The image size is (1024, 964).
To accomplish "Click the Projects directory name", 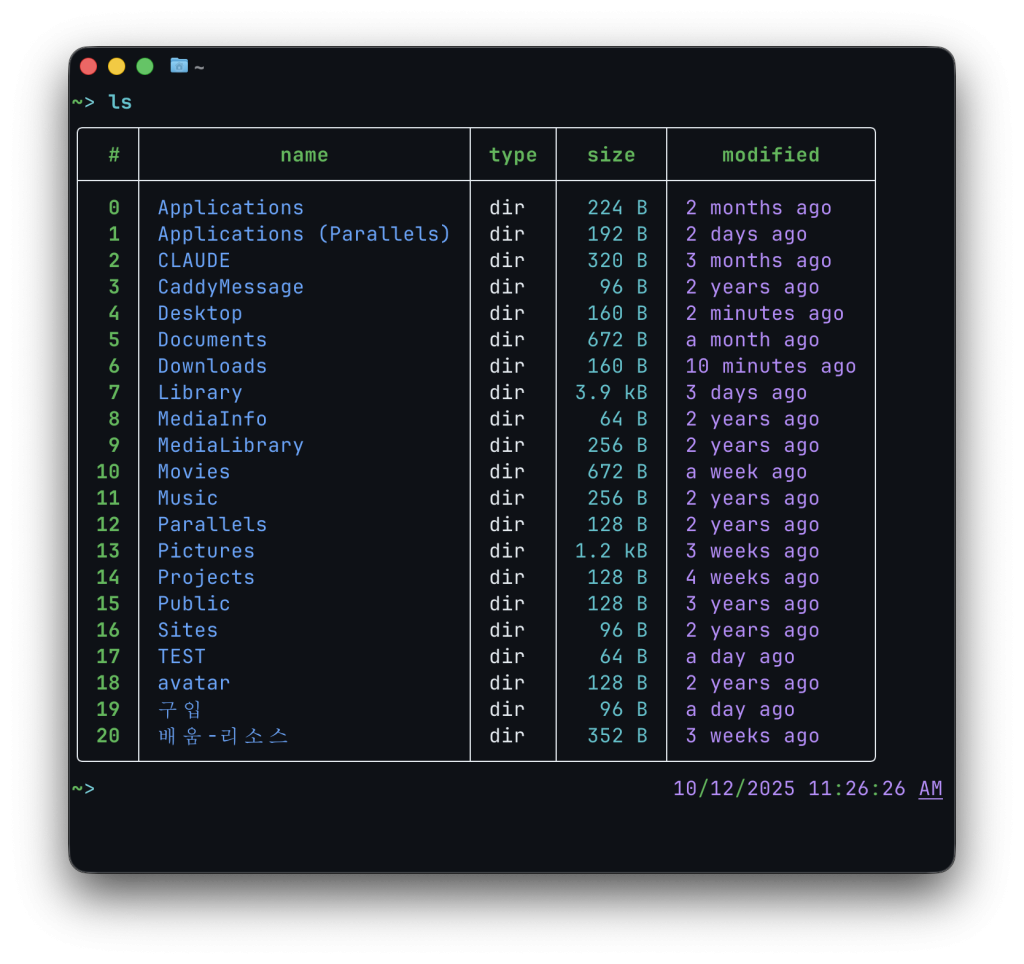I will 206,577.
